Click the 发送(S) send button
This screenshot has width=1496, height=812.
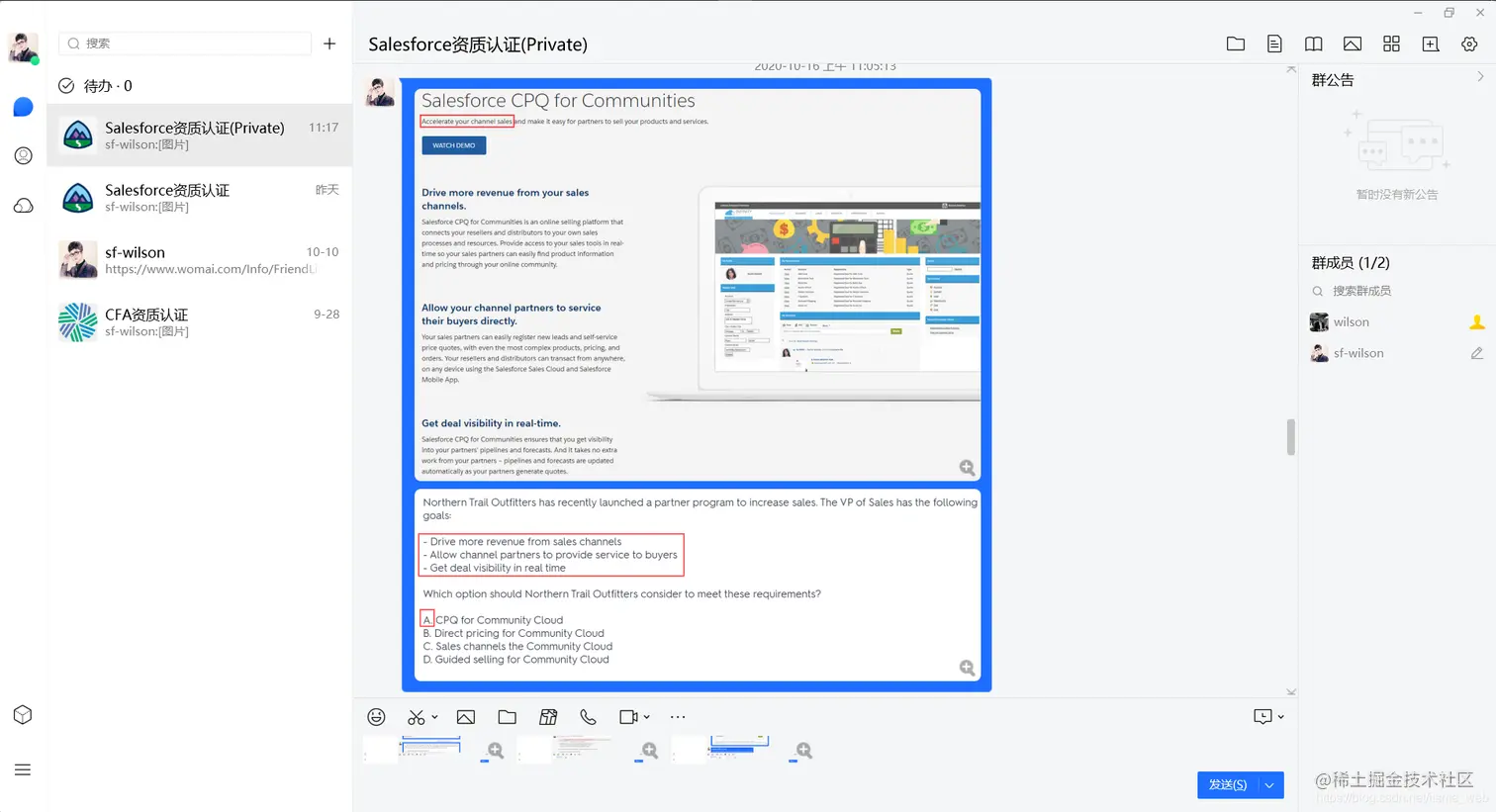pos(1227,784)
